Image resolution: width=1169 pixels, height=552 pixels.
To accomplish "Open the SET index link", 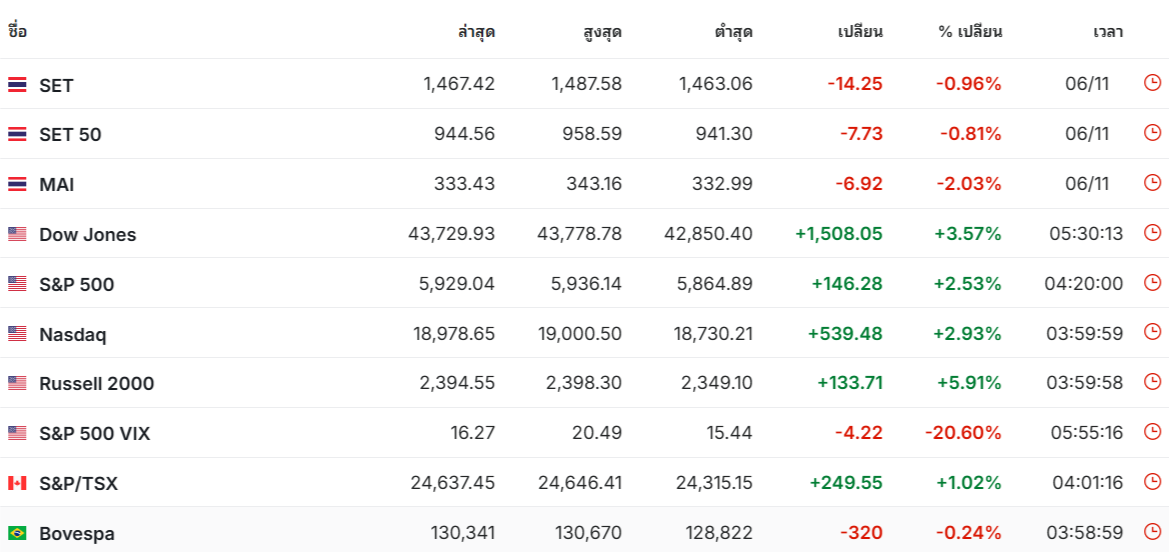I will 57,86.
